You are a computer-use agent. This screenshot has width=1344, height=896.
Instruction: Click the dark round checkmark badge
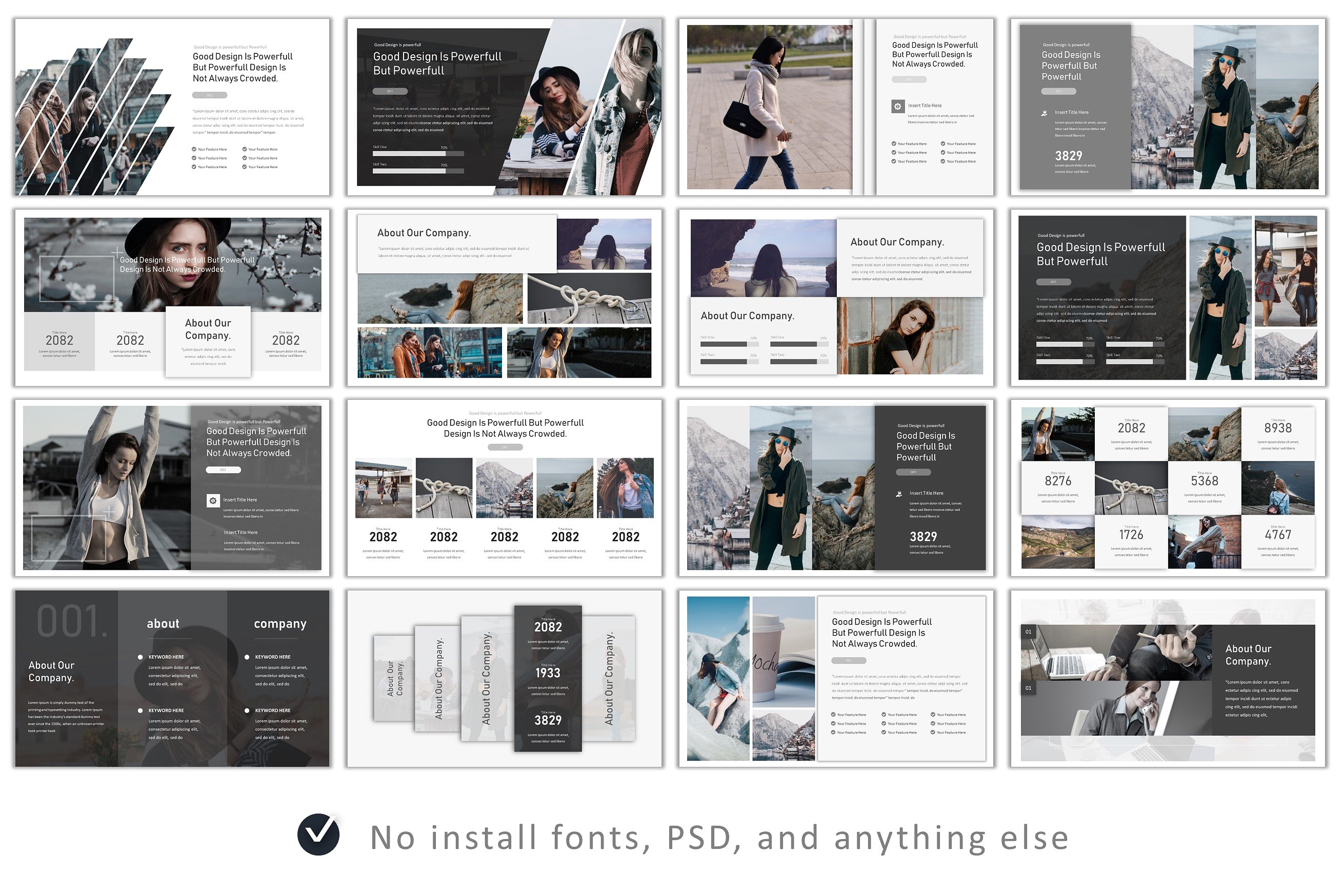click(318, 834)
